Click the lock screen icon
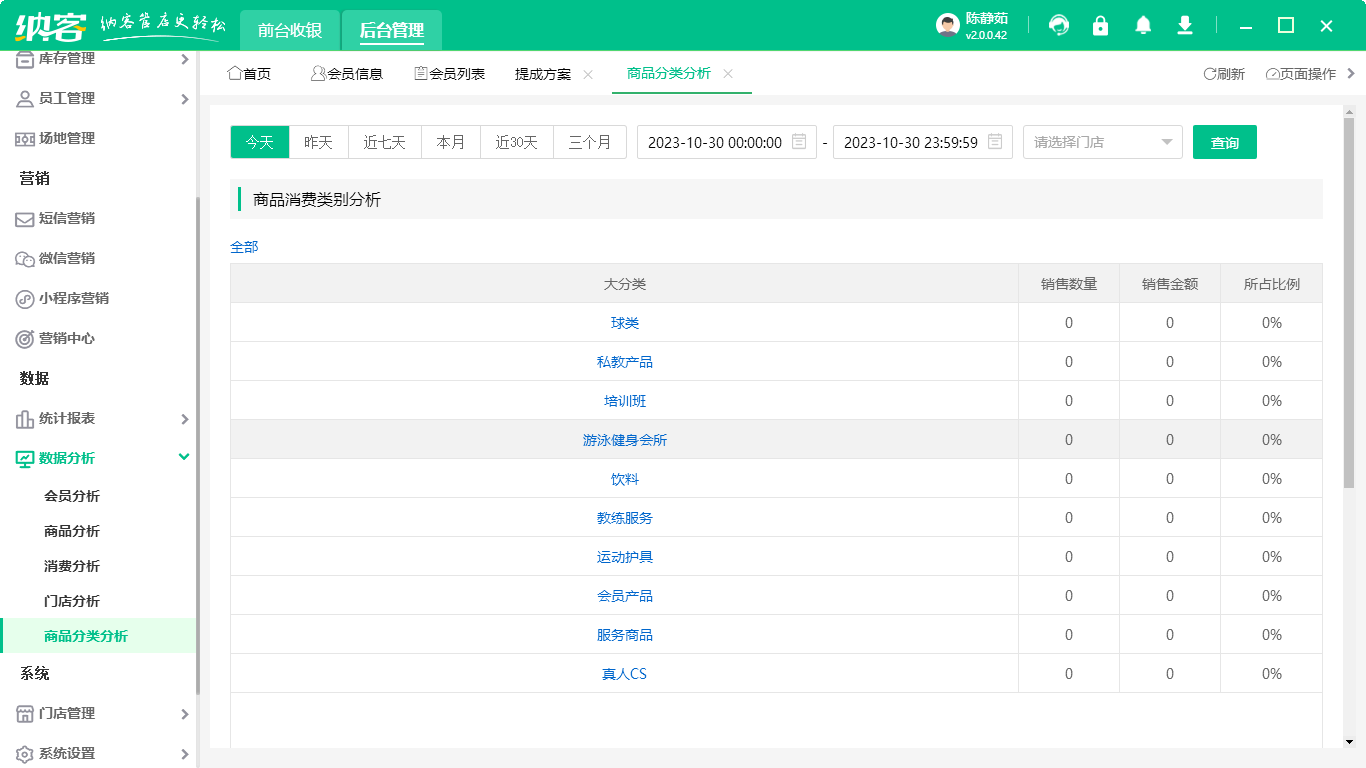Viewport: 1366px width, 768px height. (x=1100, y=26)
